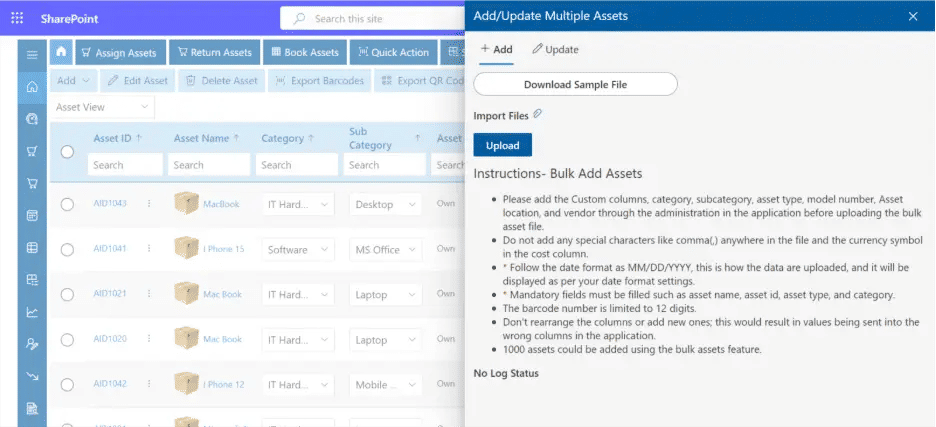The height and width of the screenshot is (427, 936).
Task: Open the hamburger menu in left sidebar
Action: 32,56
